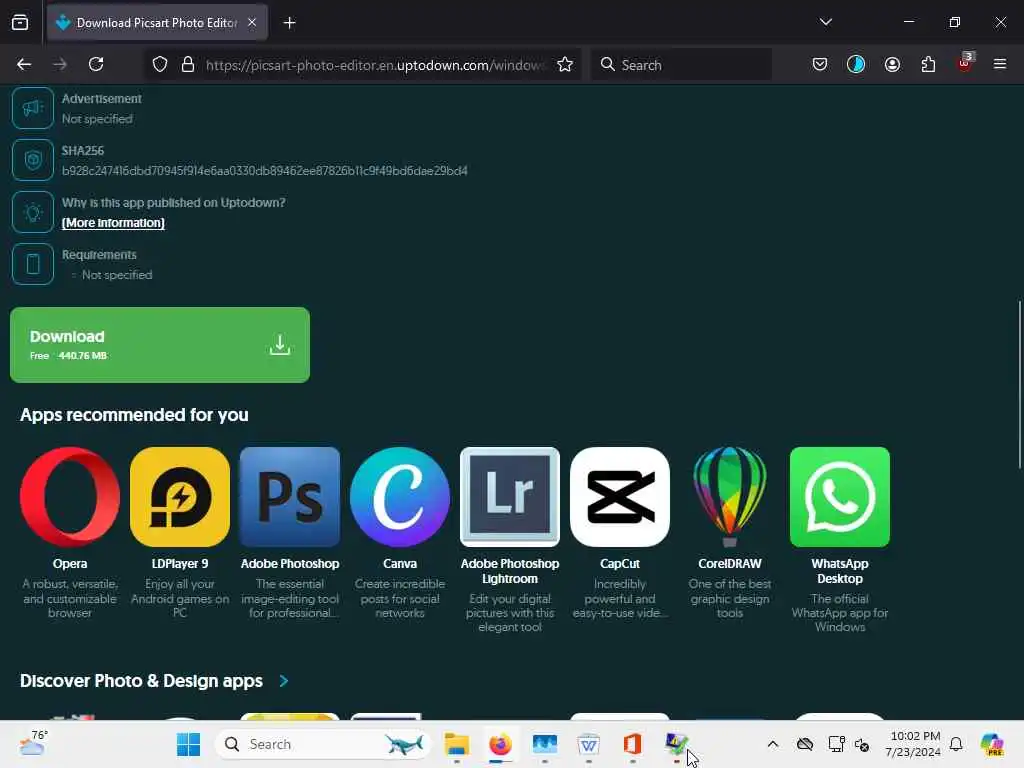Click the Opera app name link
This screenshot has width=1024, height=768.
[70, 564]
